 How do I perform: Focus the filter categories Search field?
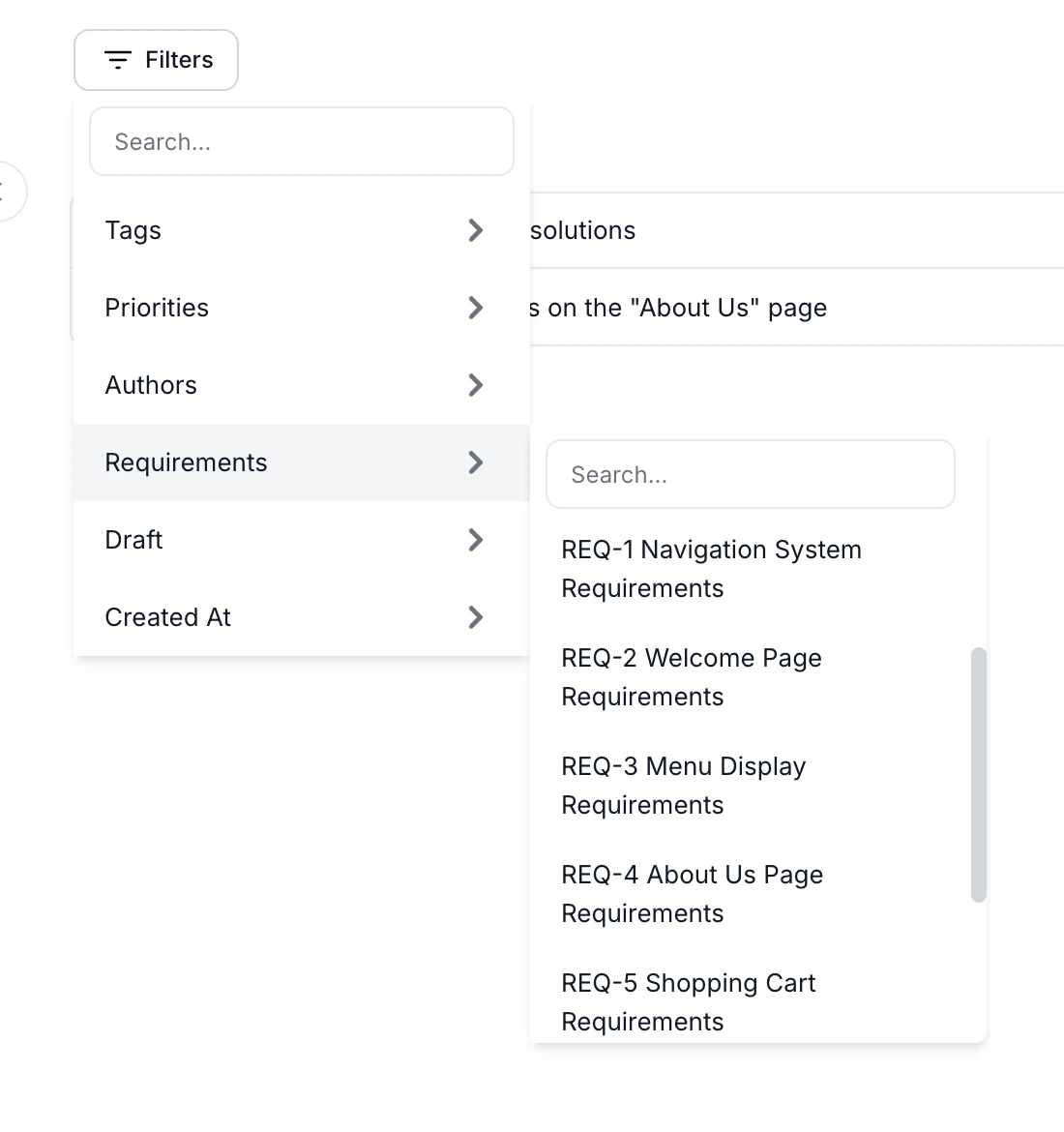click(x=302, y=141)
